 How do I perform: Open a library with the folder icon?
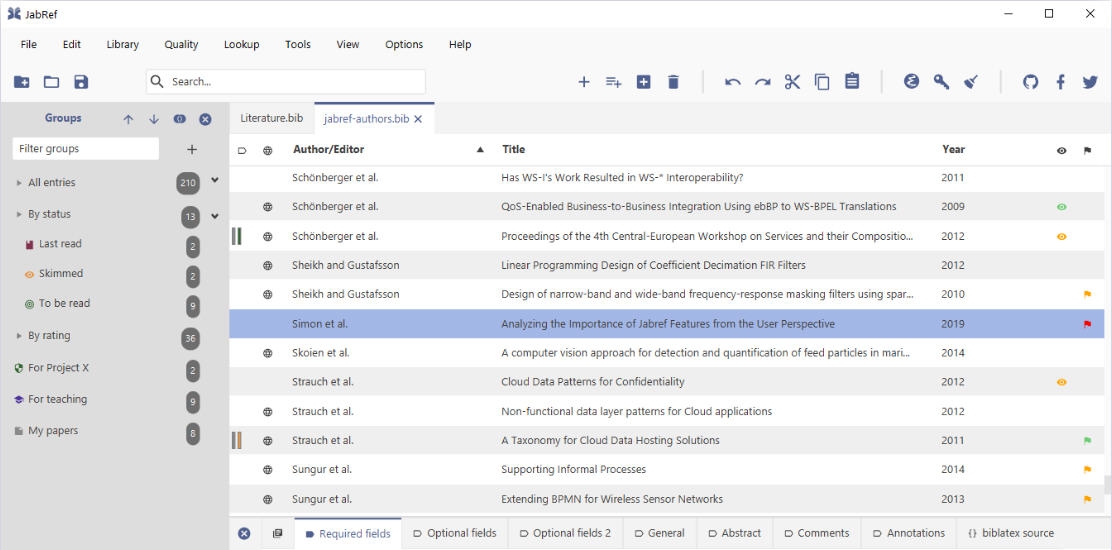[x=51, y=82]
